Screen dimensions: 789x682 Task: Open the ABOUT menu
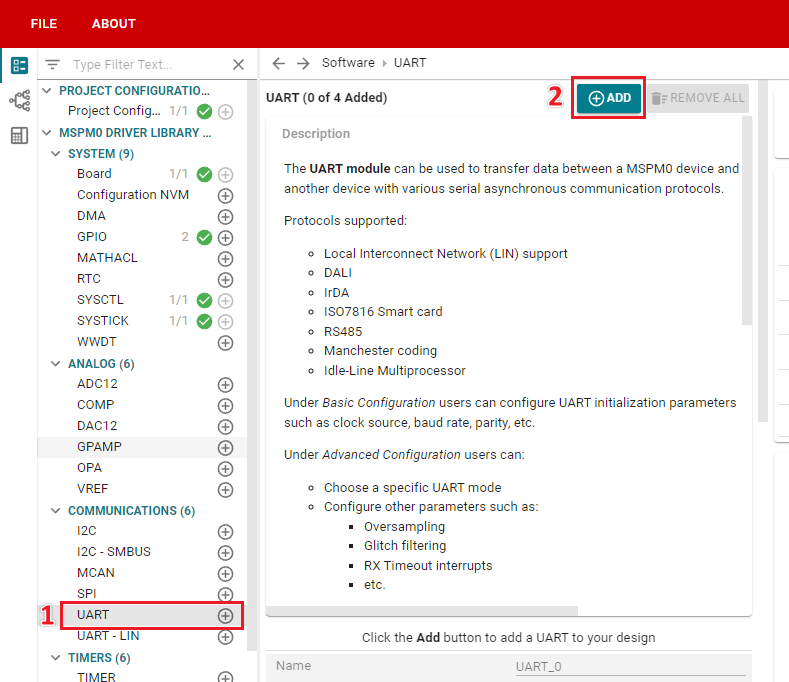[114, 24]
